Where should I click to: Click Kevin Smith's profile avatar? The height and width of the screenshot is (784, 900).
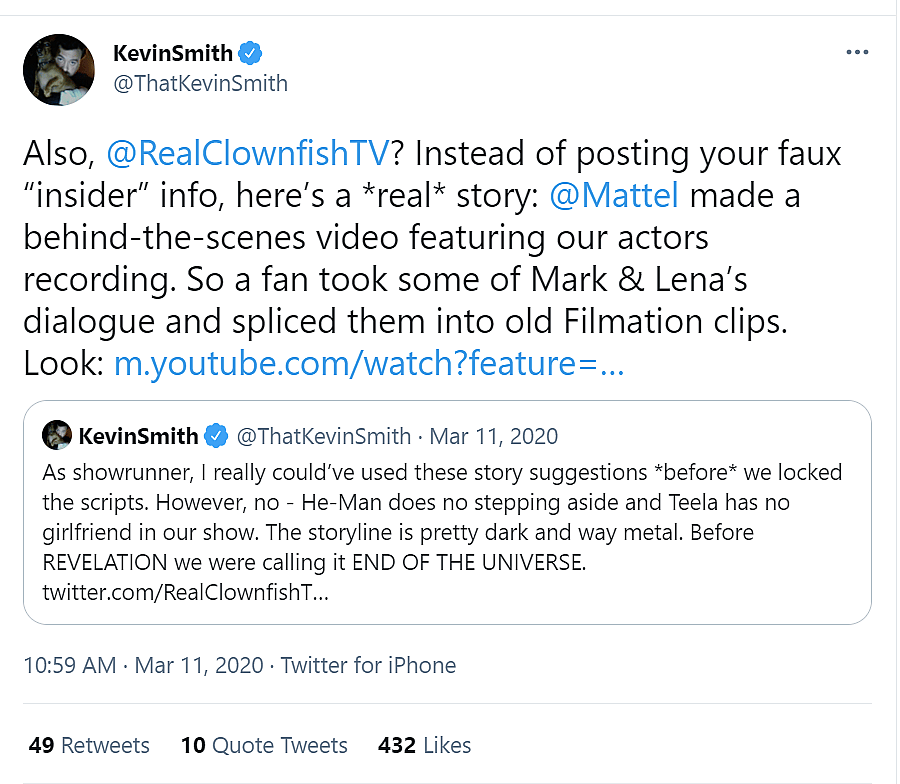58,69
